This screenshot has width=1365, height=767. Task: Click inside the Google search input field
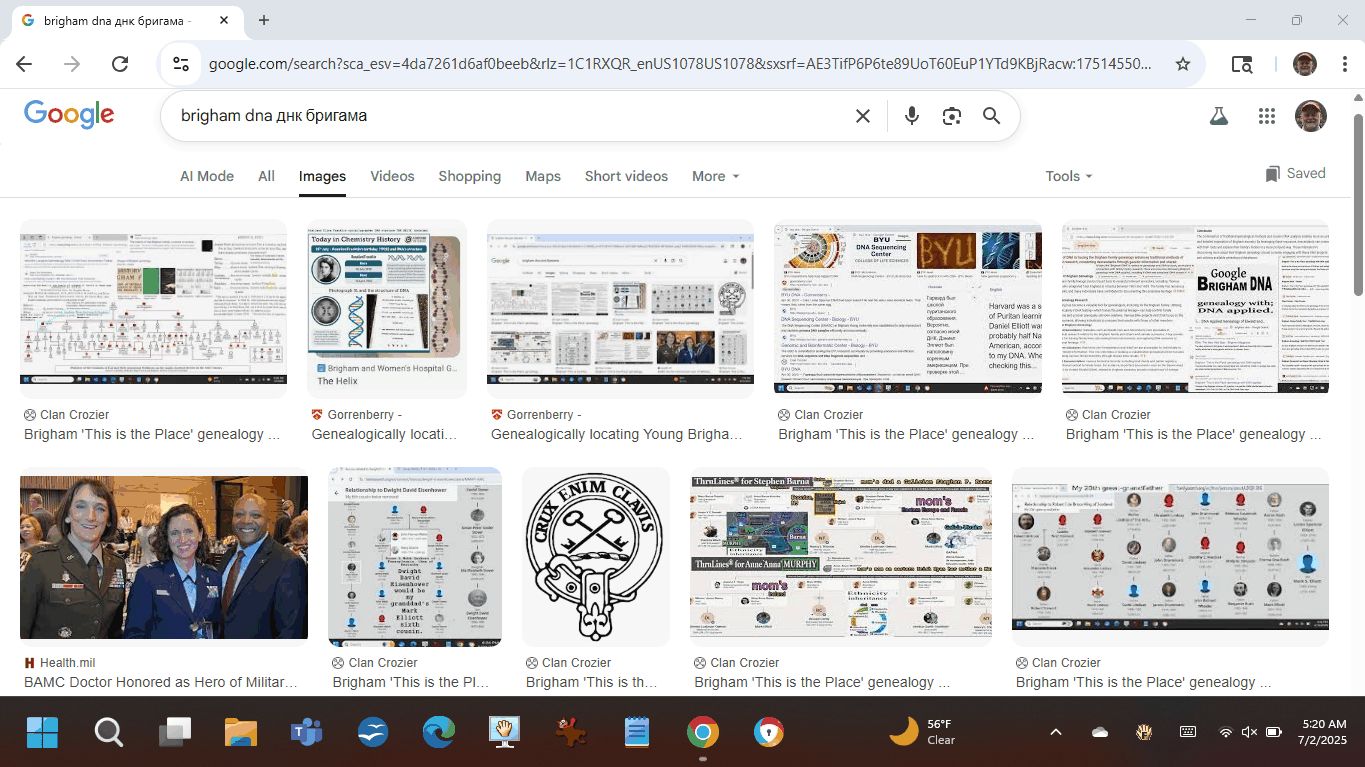coord(500,116)
